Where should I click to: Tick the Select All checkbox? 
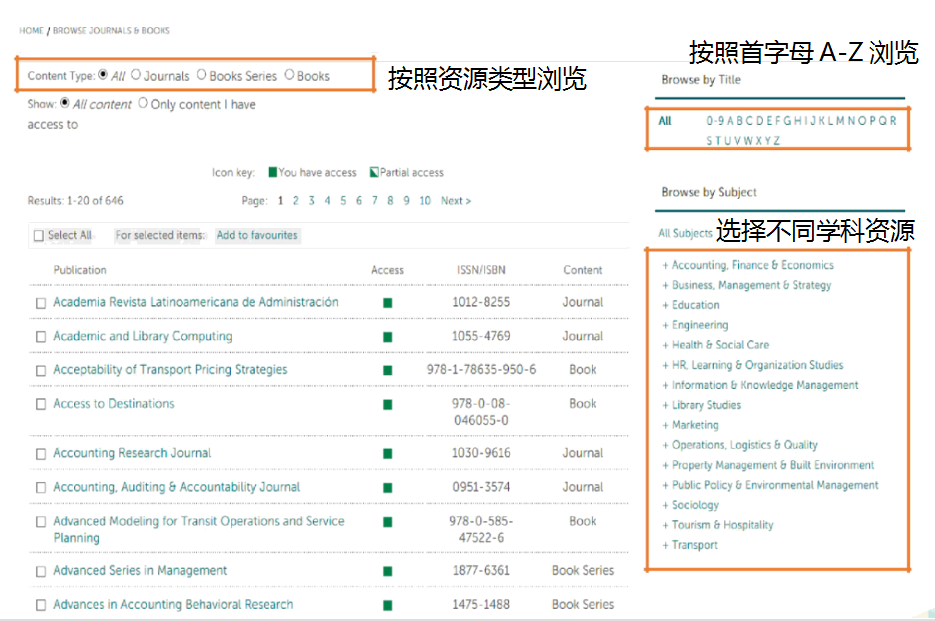(x=39, y=236)
